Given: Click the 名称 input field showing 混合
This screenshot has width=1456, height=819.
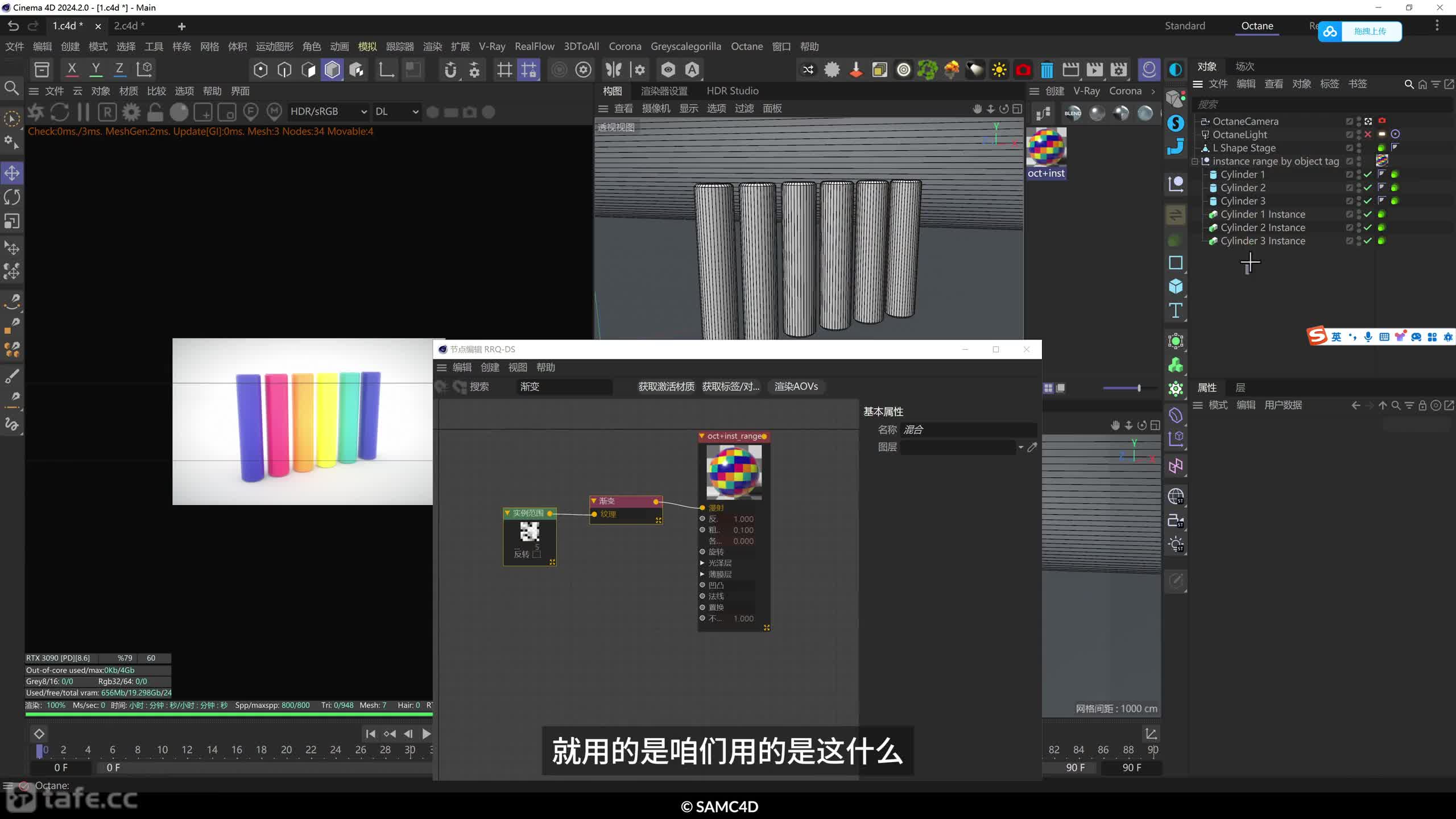Looking at the screenshot, I should click(969, 429).
